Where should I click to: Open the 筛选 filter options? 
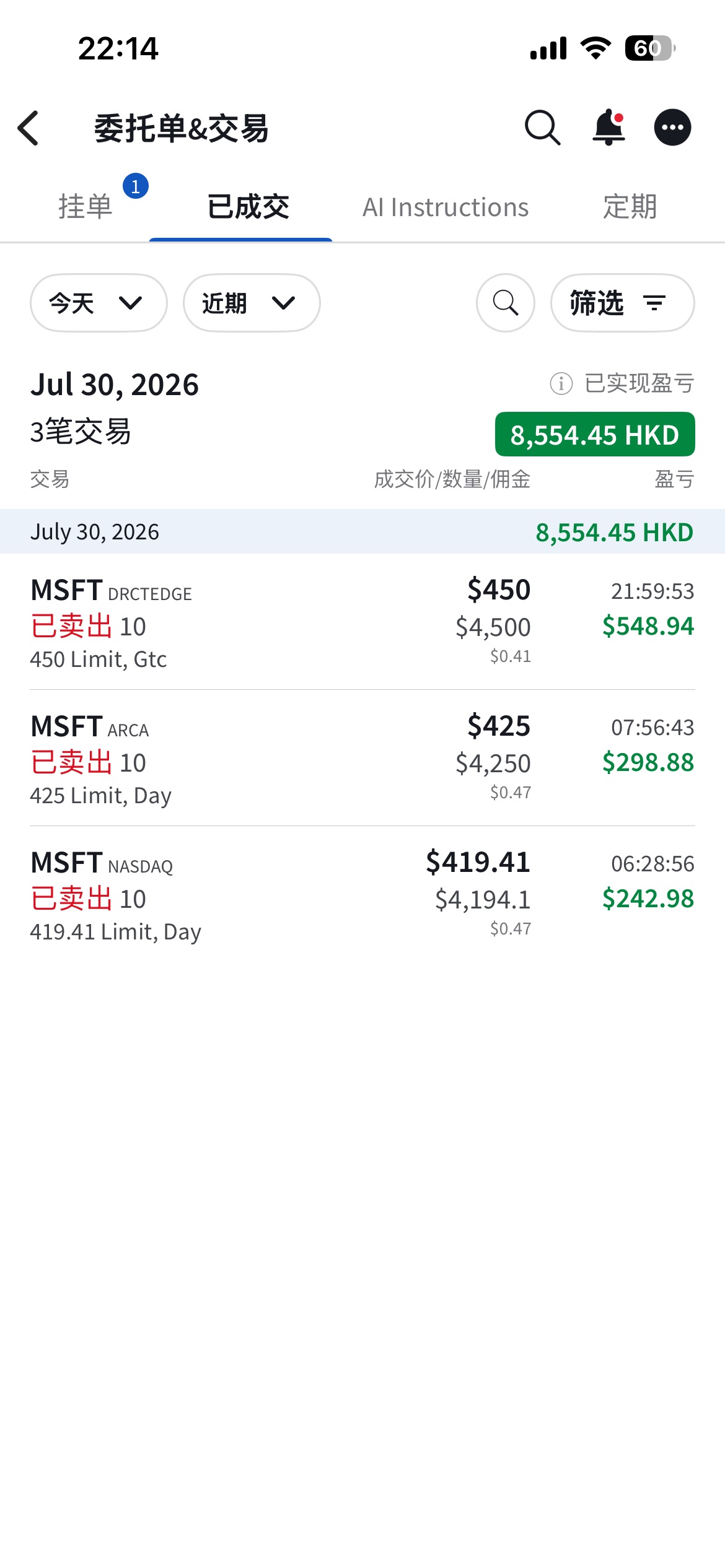click(x=622, y=303)
